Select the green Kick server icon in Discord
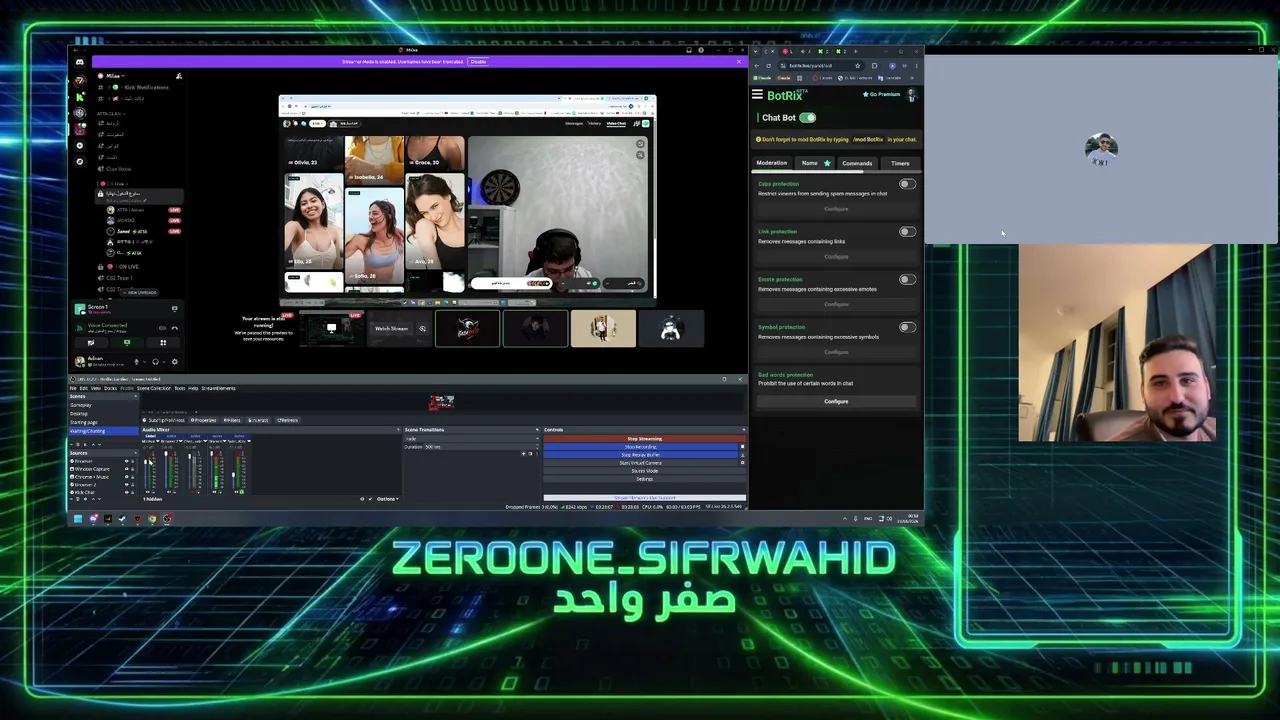 tap(80, 97)
